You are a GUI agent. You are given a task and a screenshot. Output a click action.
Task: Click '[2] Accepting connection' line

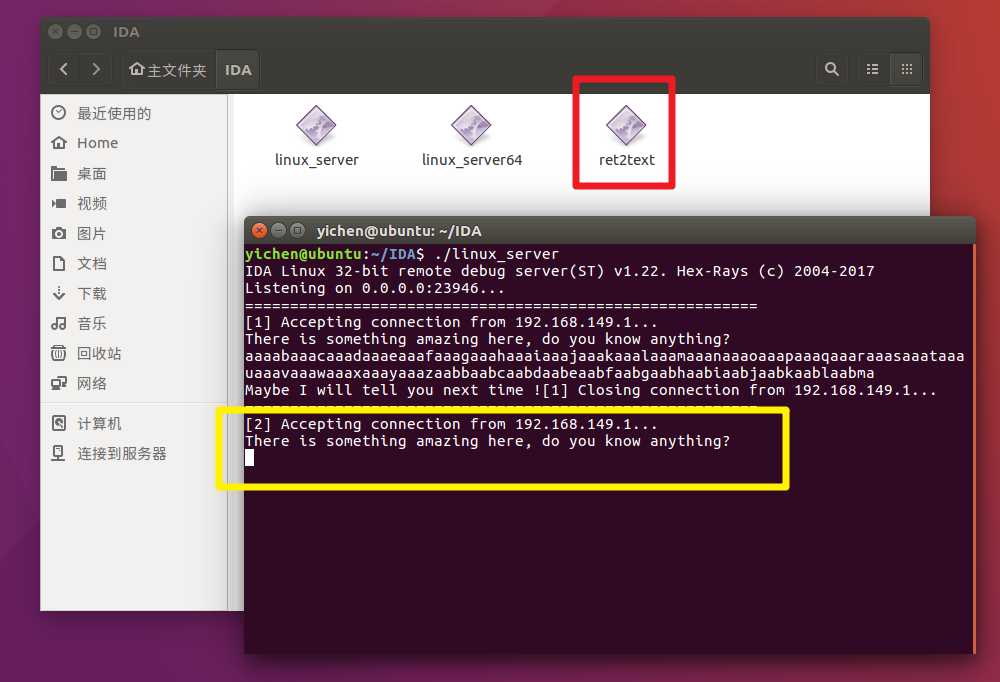coord(451,424)
